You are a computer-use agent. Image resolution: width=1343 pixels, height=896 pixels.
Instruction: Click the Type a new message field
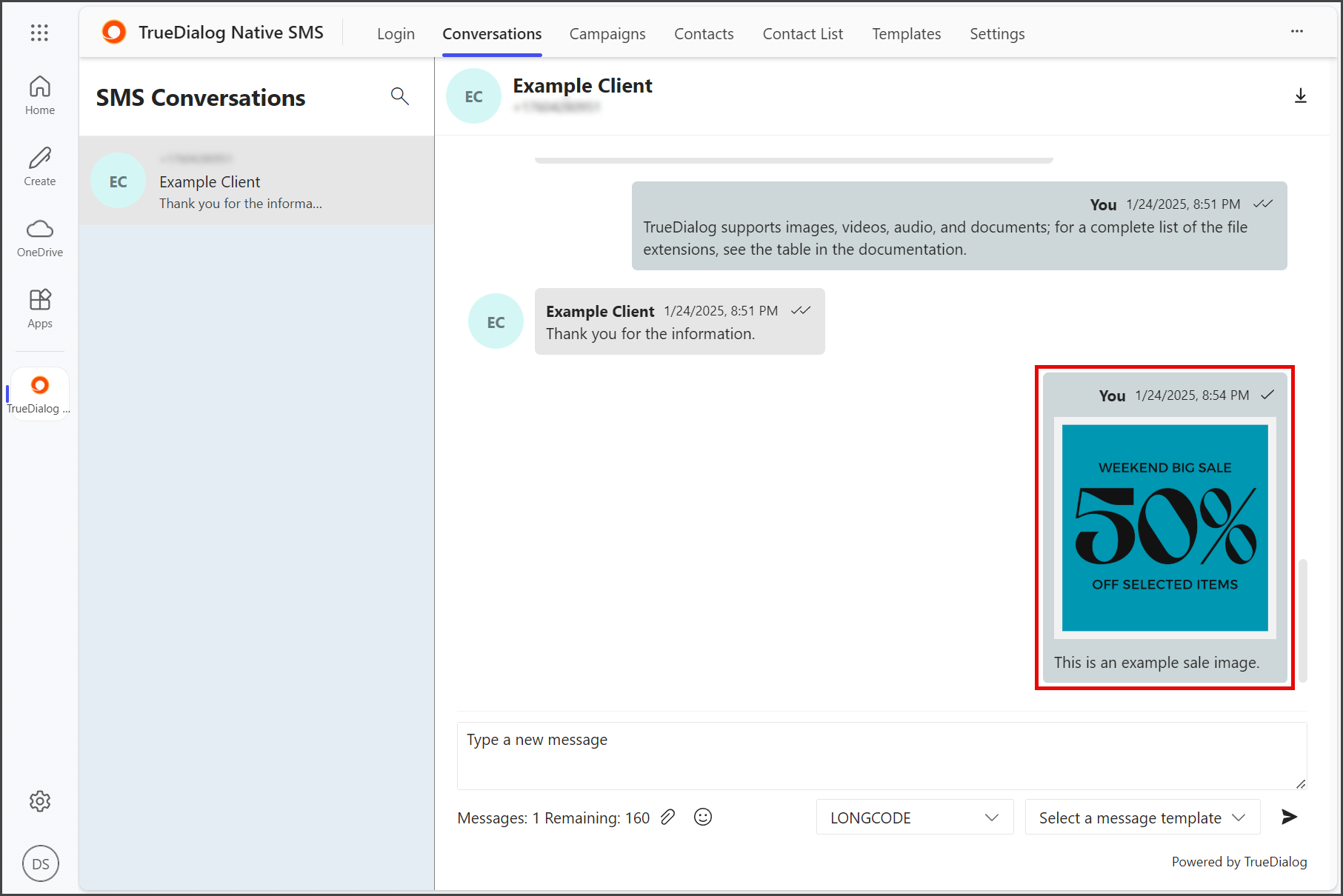click(x=882, y=755)
